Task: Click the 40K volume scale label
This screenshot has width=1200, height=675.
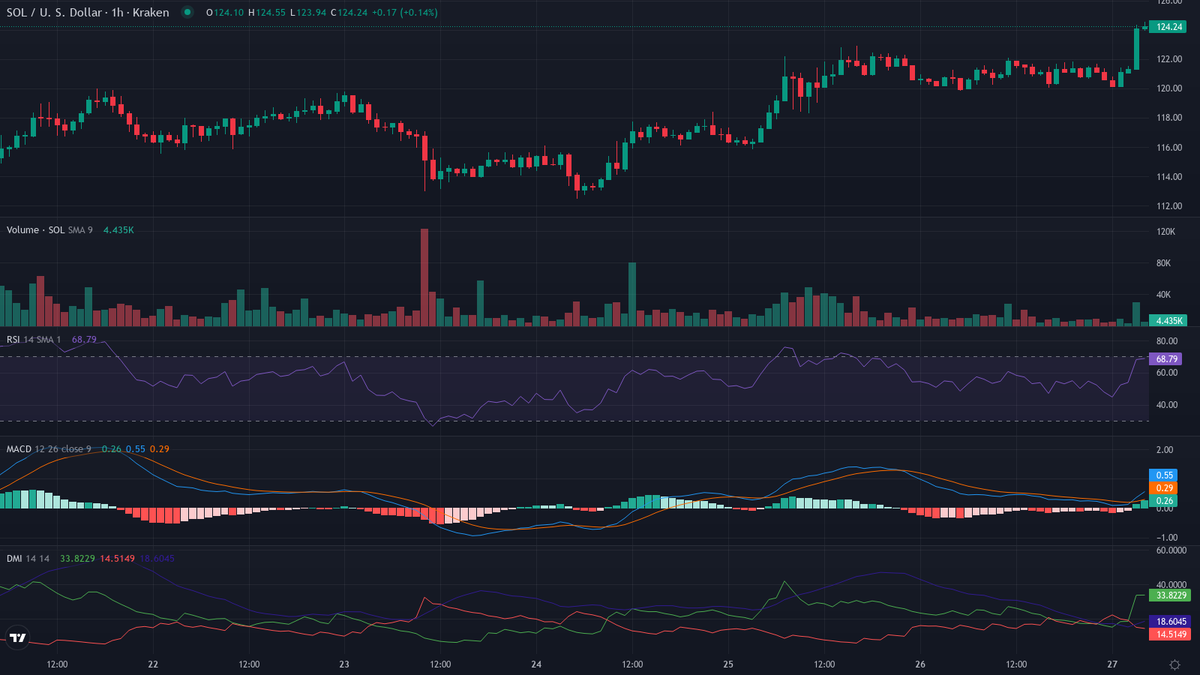Action: 1164,295
